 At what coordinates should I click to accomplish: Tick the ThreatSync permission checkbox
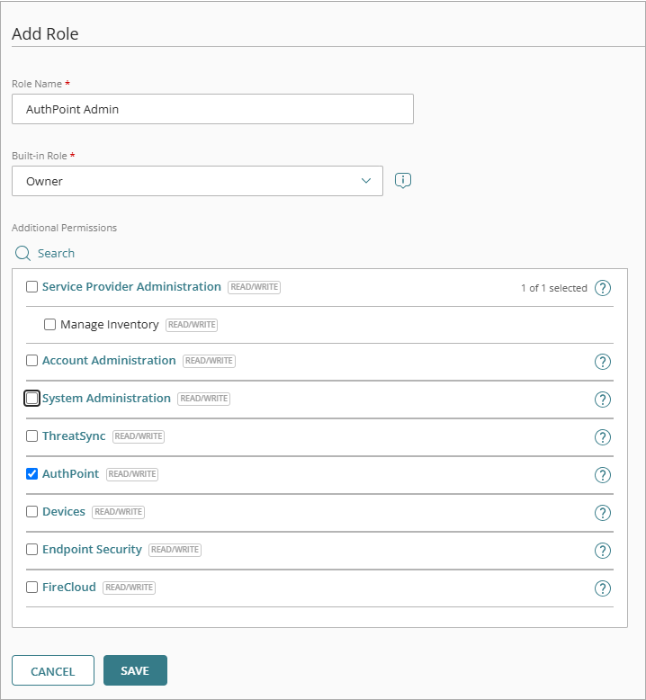(32, 436)
